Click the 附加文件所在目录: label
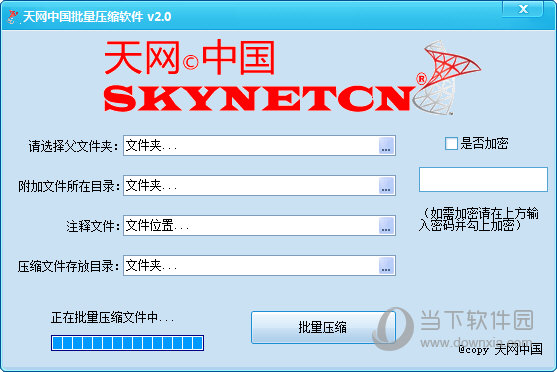The width and height of the screenshot is (557, 372). [69, 186]
